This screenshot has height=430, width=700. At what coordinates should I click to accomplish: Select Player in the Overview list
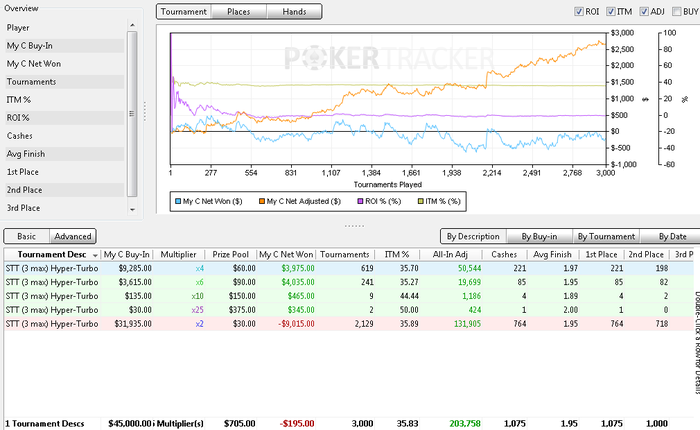coord(64,28)
